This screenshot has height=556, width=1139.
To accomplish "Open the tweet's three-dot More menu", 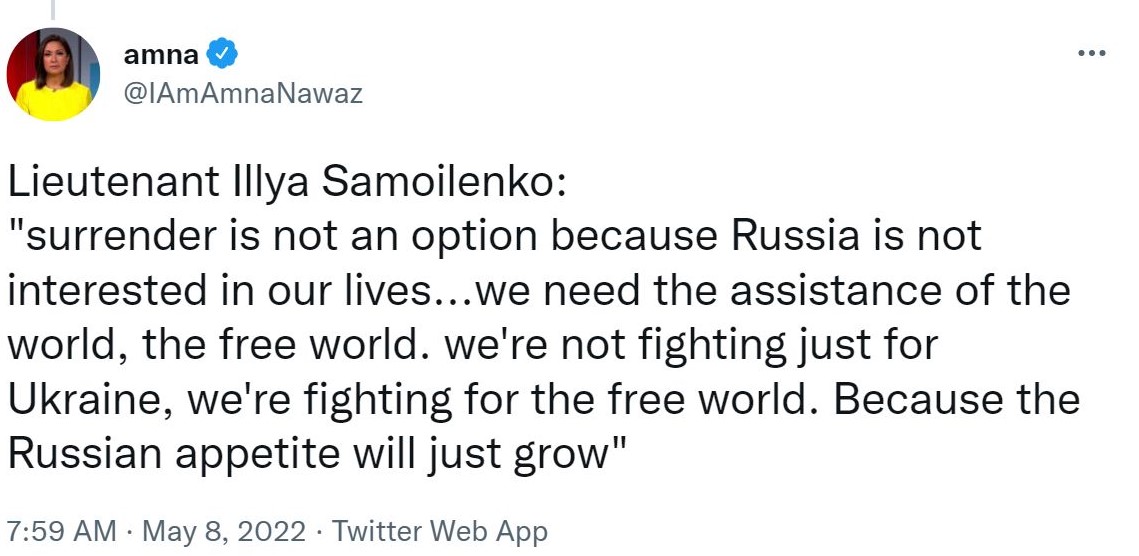I will [1091, 53].
